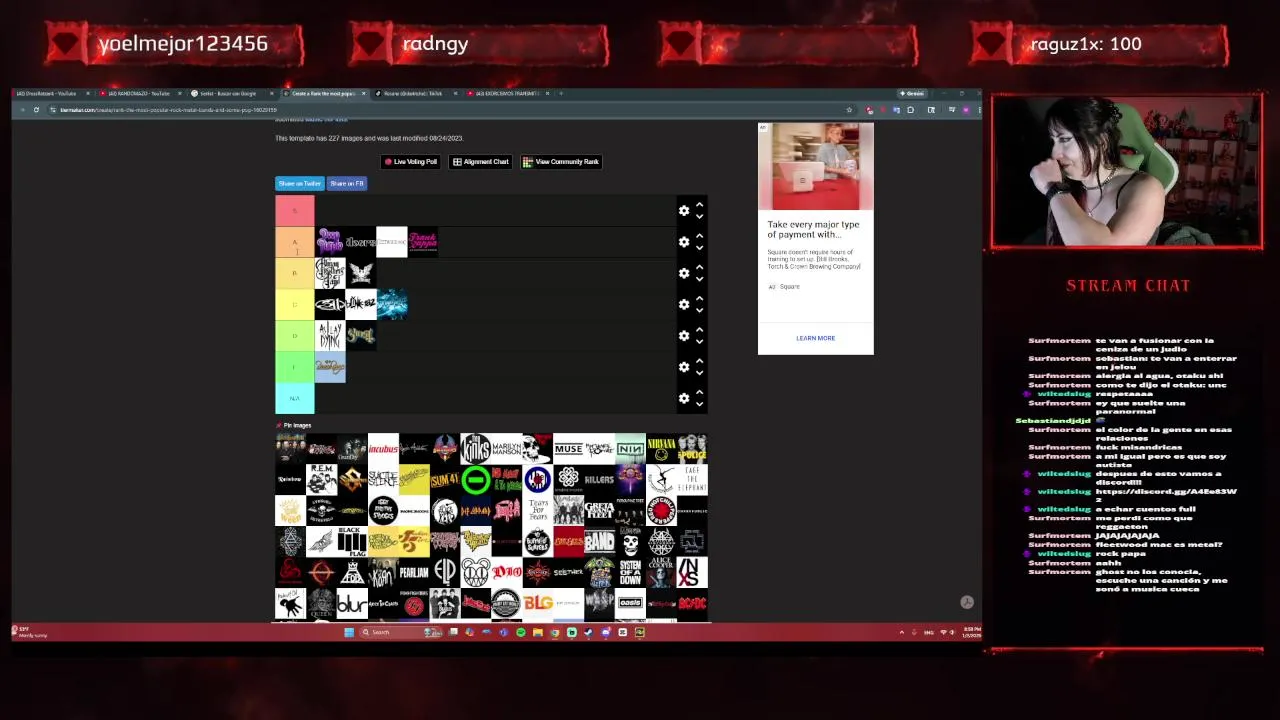Move the D tier row down with its down arrow
This screenshot has height=720, width=1280.
tap(700, 340)
